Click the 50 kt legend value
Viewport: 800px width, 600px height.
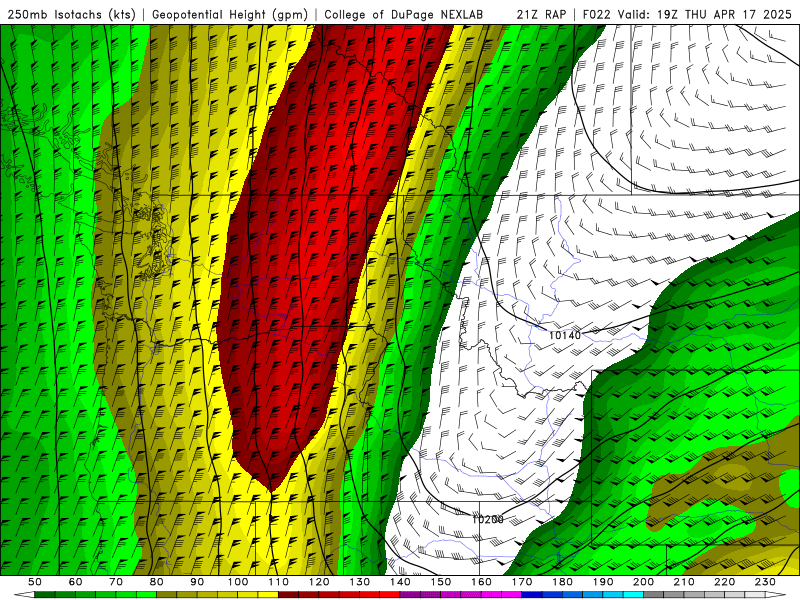pos(35,582)
